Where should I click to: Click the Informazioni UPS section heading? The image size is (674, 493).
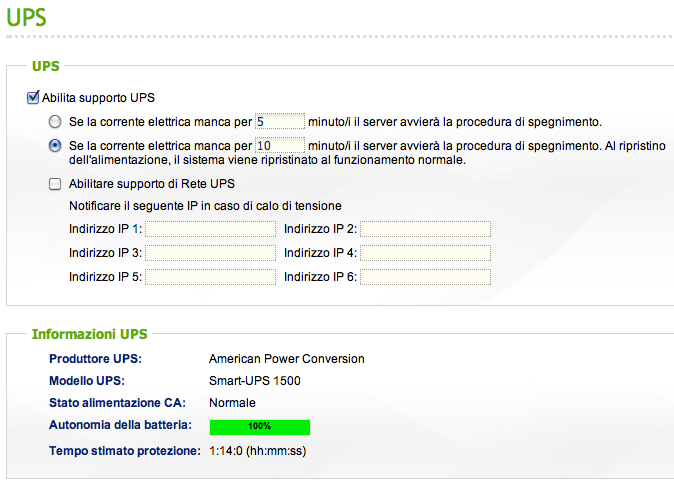coord(90,334)
